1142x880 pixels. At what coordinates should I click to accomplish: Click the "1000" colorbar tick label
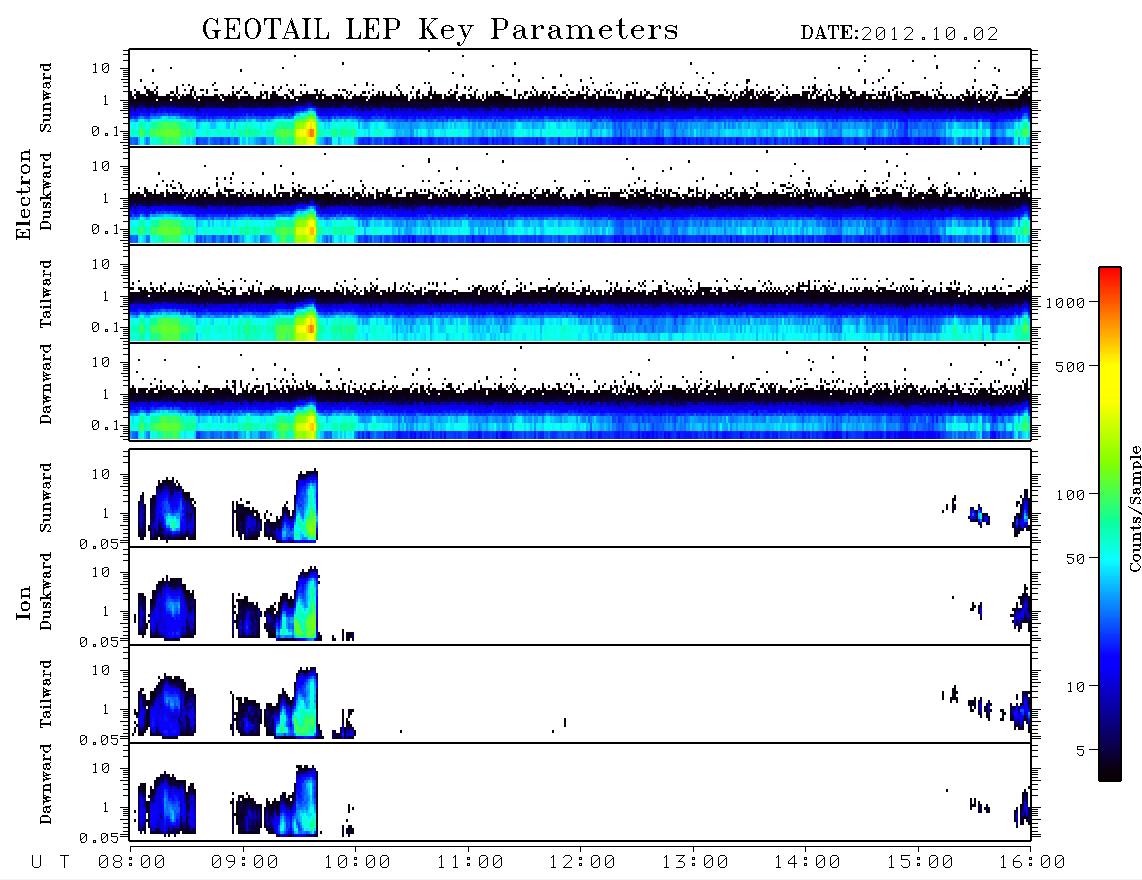coord(1065,303)
